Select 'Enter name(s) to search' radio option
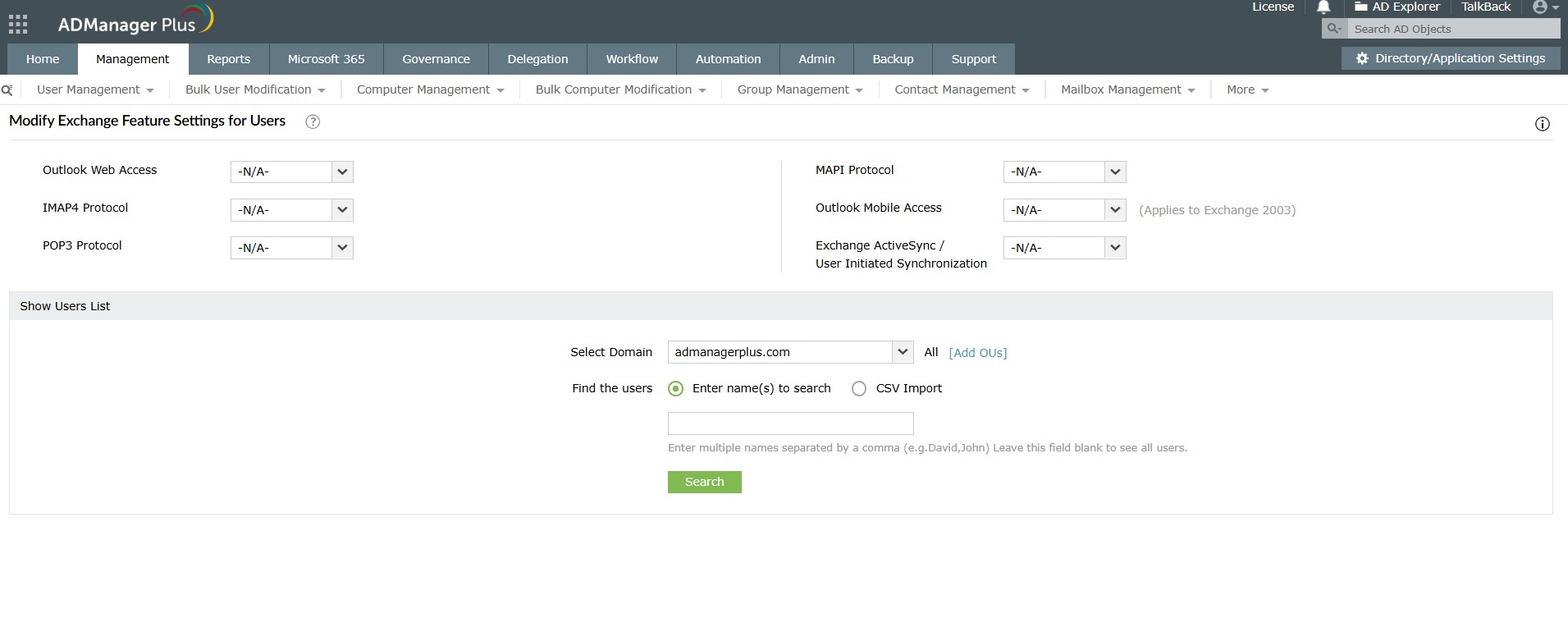The image size is (1568, 618). [x=675, y=389]
